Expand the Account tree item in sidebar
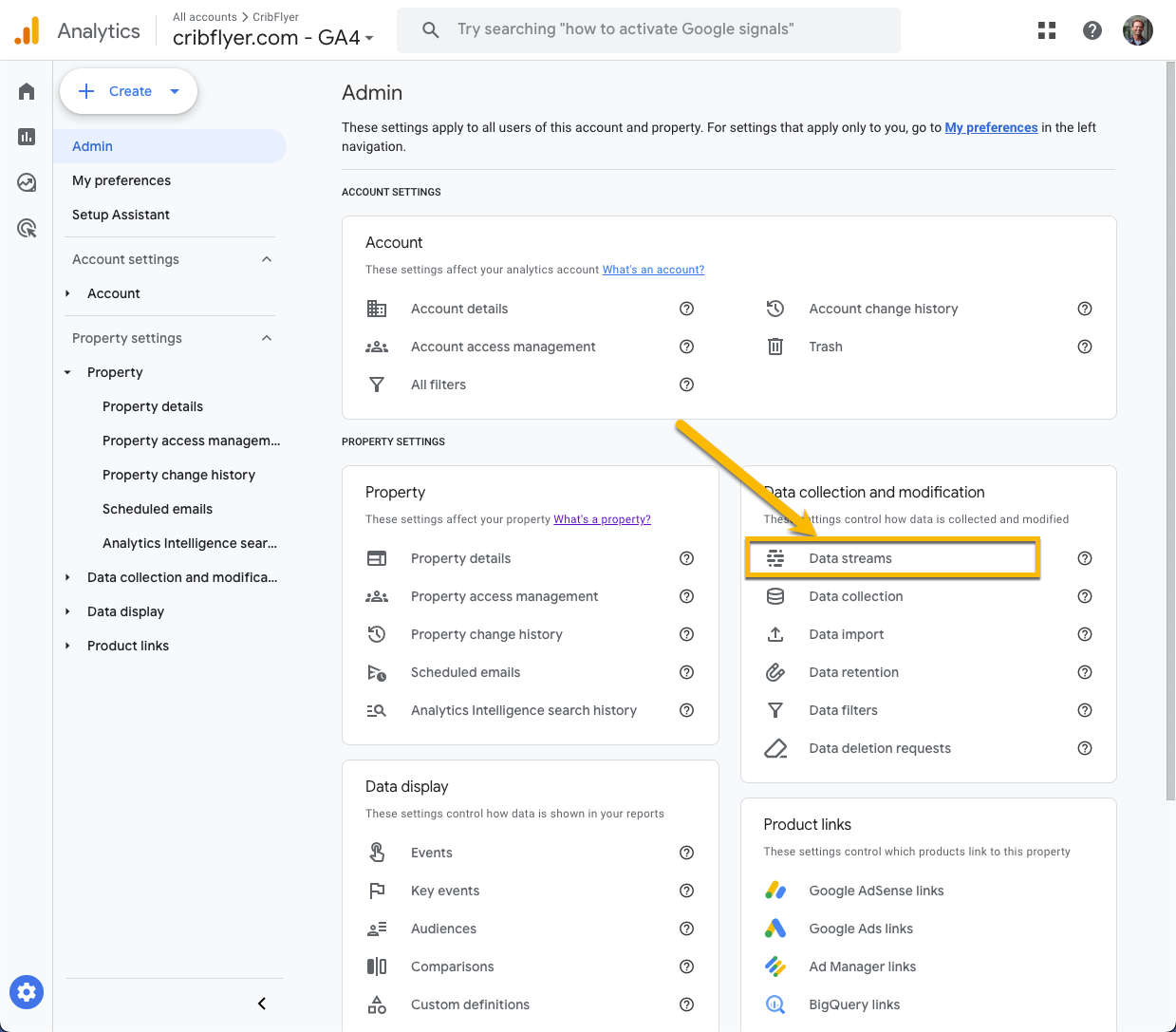The height and width of the screenshot is (1032, 1176). coord(67,293)
